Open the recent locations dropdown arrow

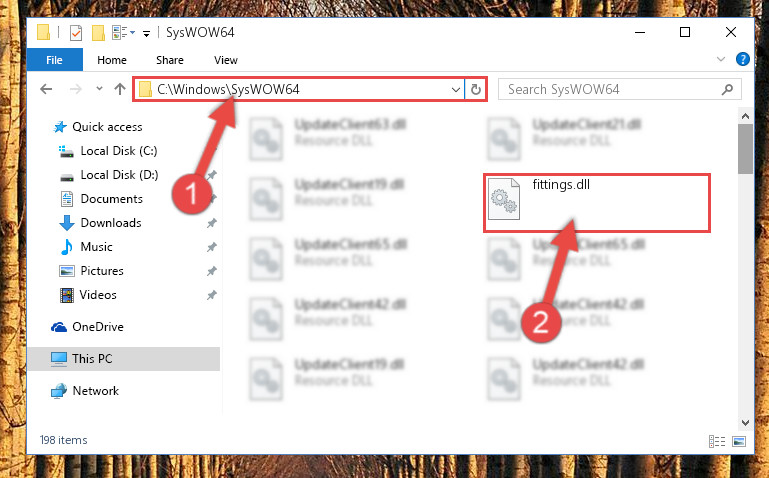tap(99, 89)
